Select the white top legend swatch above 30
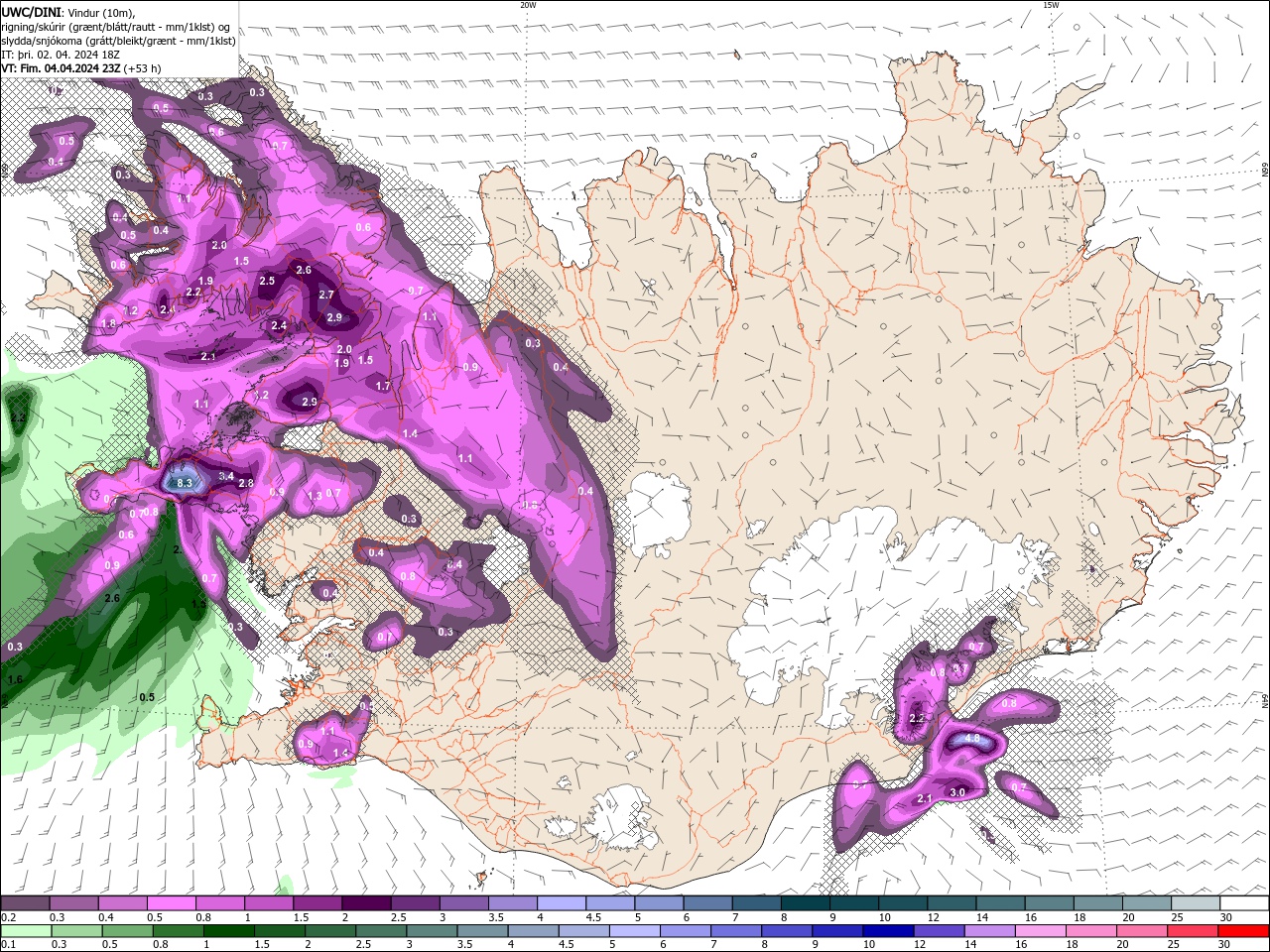1270x952 pixels. click(x=1244, y=903)
